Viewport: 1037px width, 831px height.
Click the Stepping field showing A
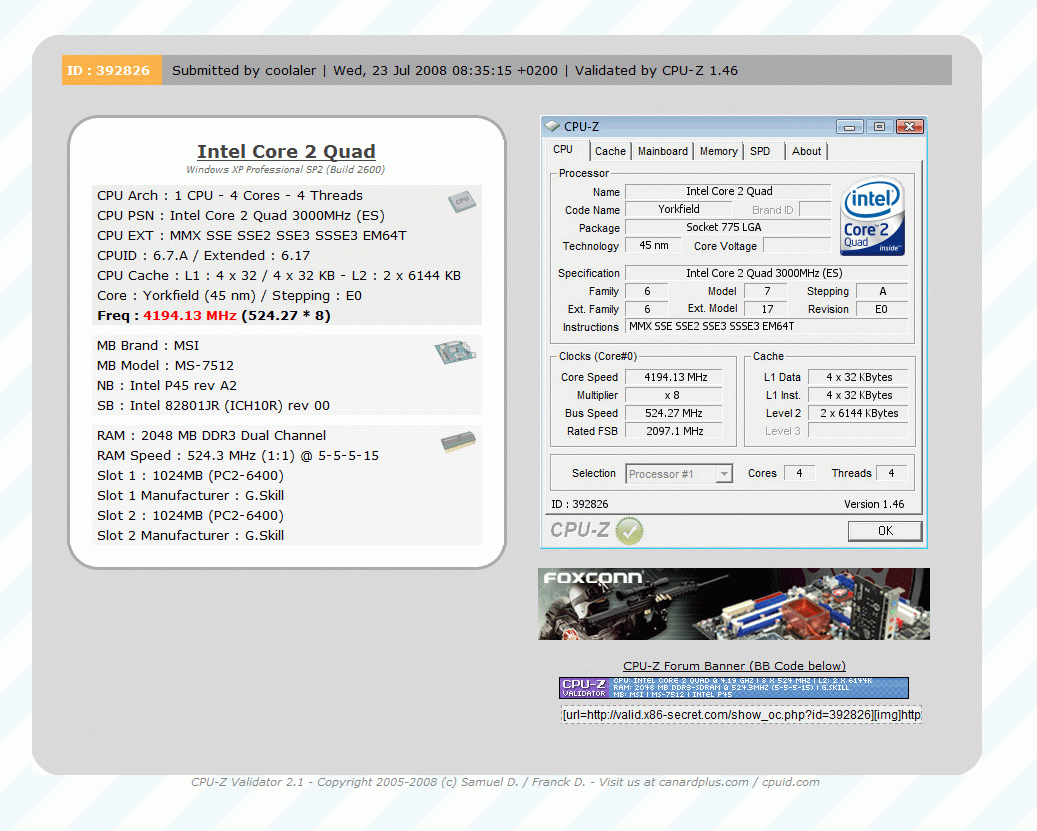882,291
